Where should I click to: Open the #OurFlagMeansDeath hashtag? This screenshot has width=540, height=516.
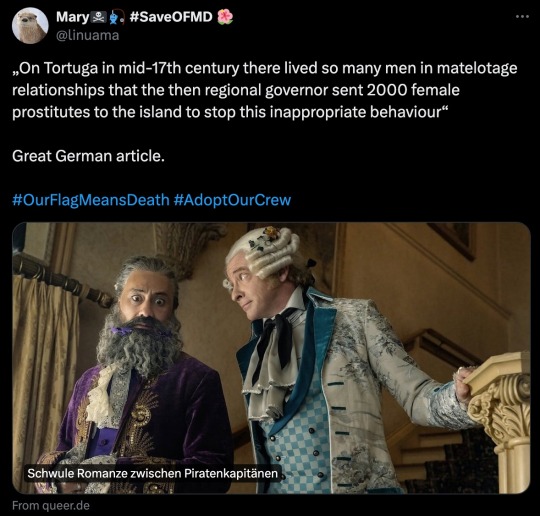tap(91, 200)
